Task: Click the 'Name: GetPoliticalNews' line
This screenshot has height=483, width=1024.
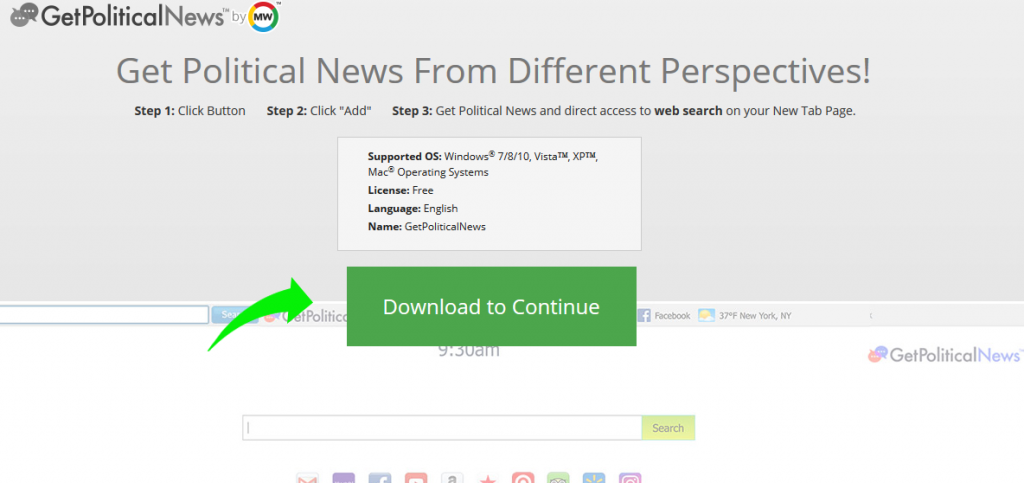Action: 426,227
